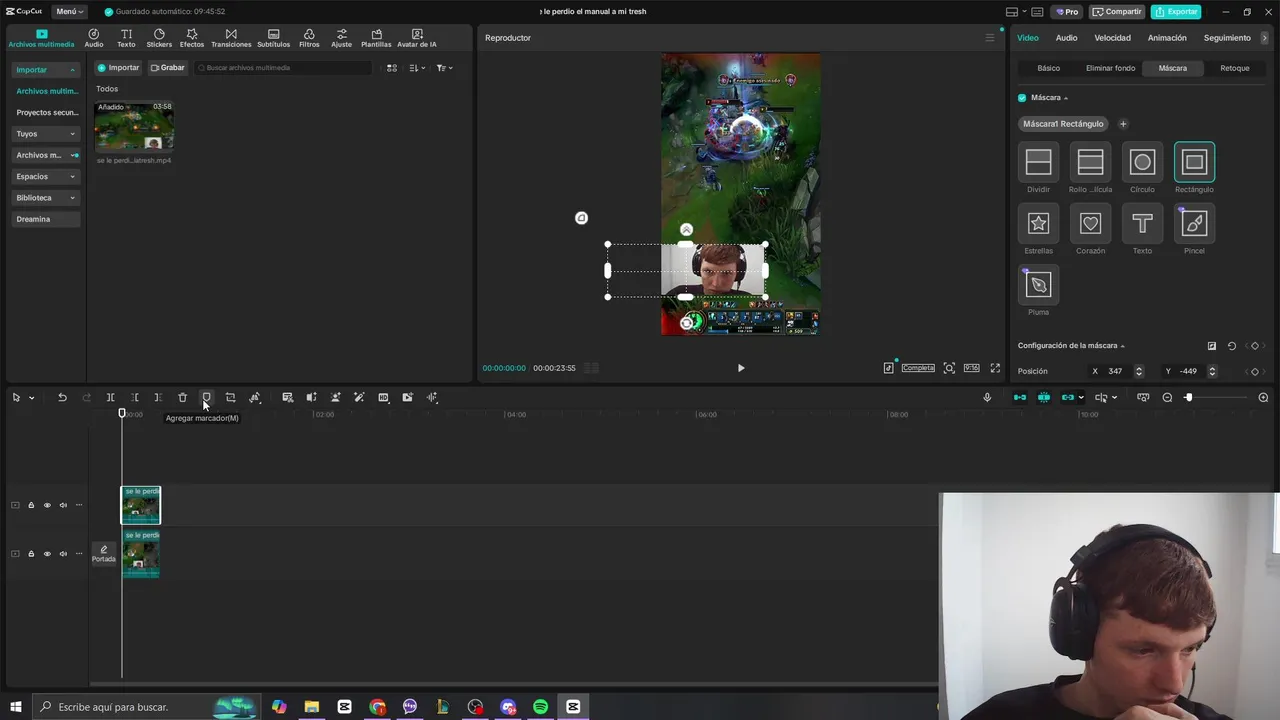The image size is (1280, 720).
Task: Click the undo arrow in timeline toolbar
Action: (x=62, y=397)
